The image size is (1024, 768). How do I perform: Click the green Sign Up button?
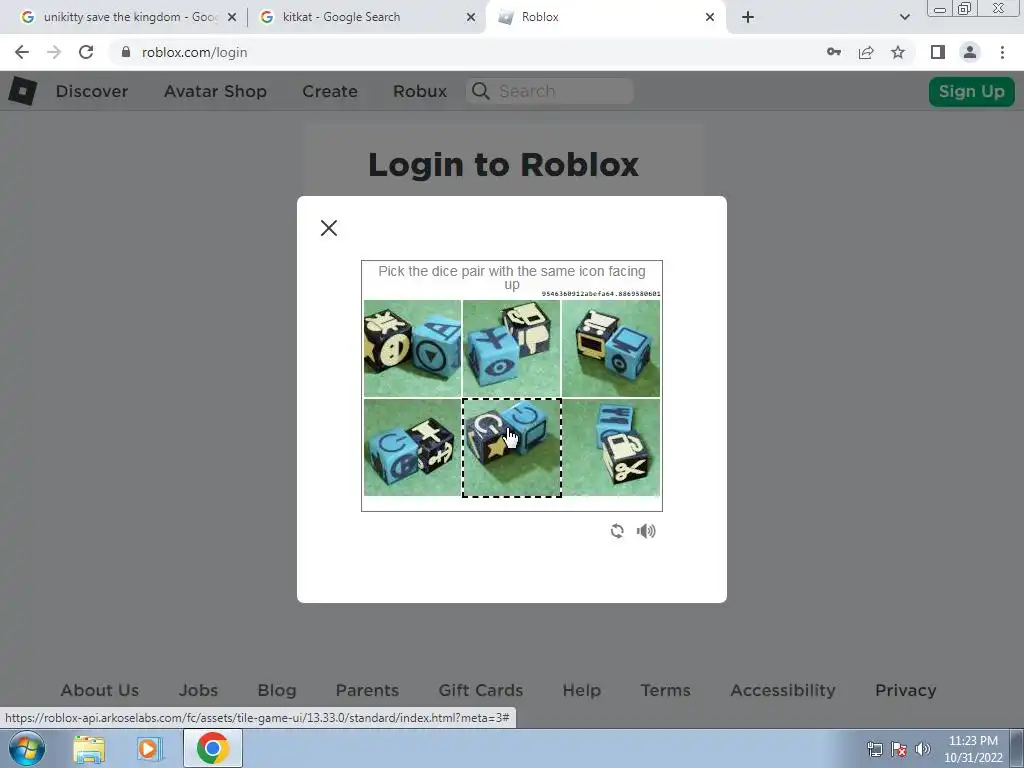[x=971, y=91]
